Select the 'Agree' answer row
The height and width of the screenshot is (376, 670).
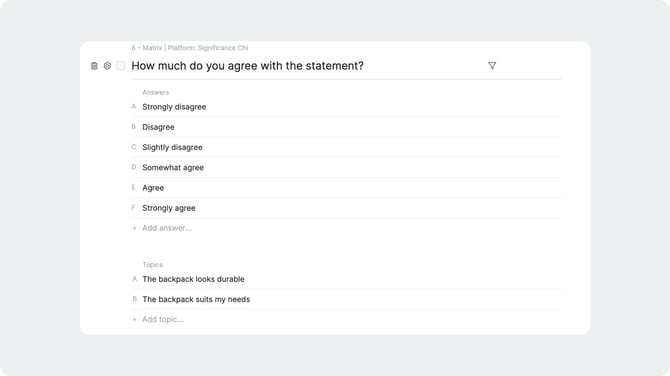pyautogui.click(x=346, y=188)
